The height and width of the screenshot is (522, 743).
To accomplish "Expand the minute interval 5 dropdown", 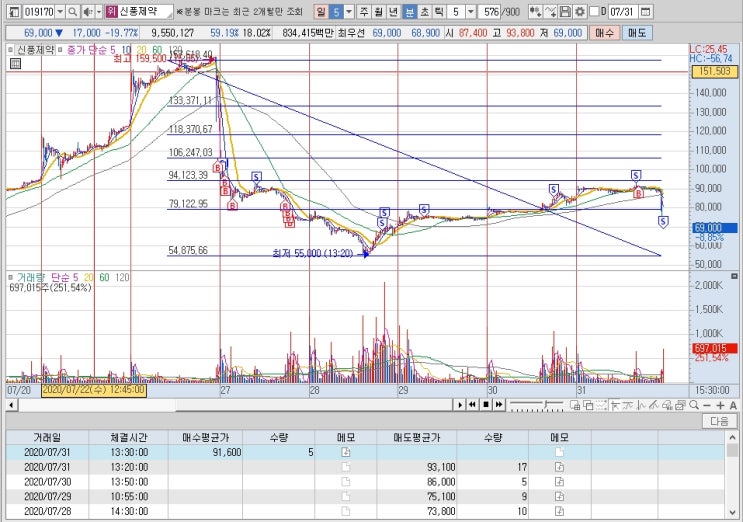I will click(x=471, y=12).
